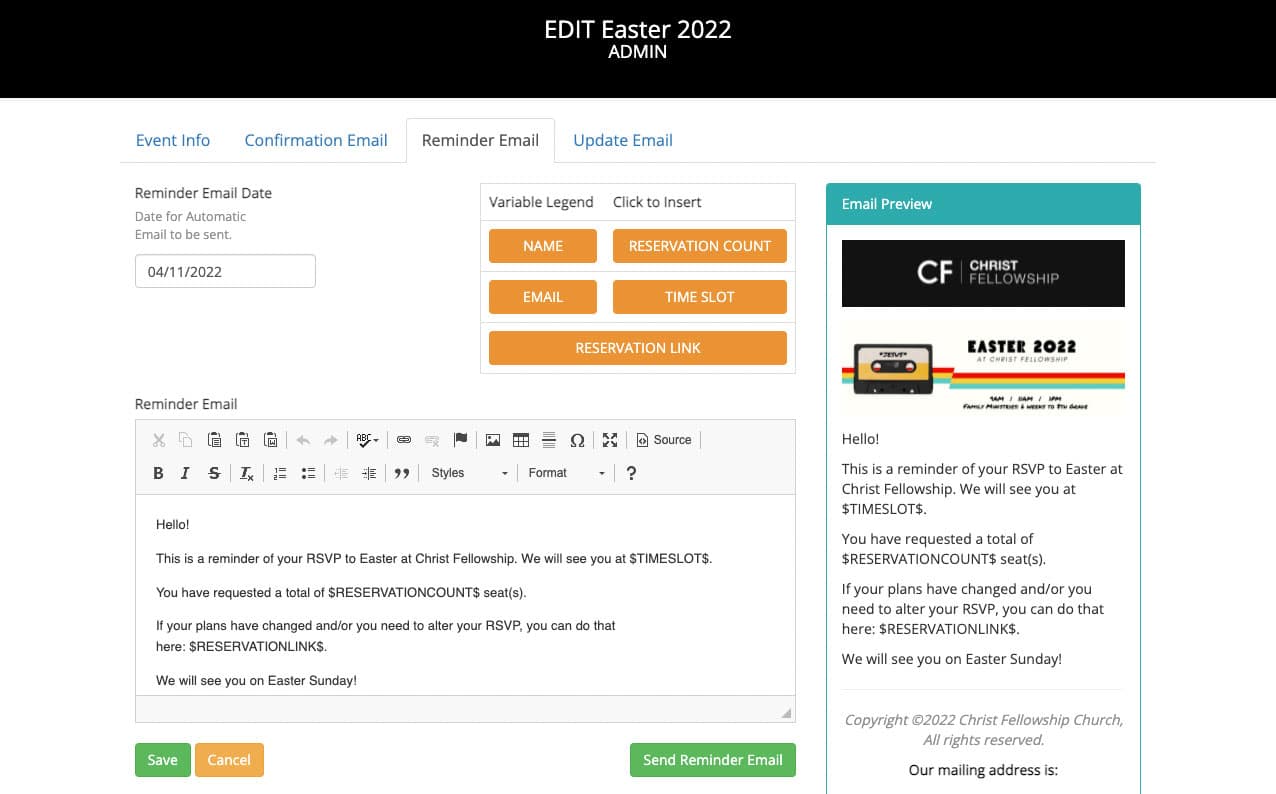Switch to the Confirmation Email tab
The image size is (1276, 794).
pos(316,140)
